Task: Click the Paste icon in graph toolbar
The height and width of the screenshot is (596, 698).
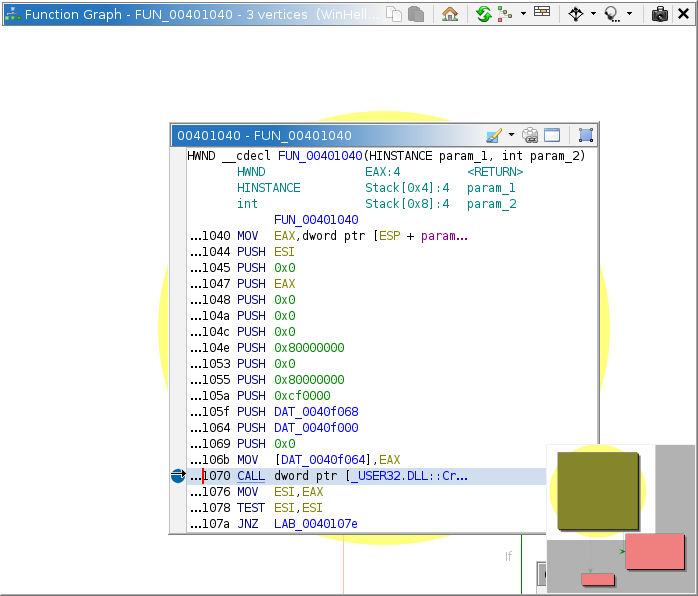Action: [x=416, y=14]
